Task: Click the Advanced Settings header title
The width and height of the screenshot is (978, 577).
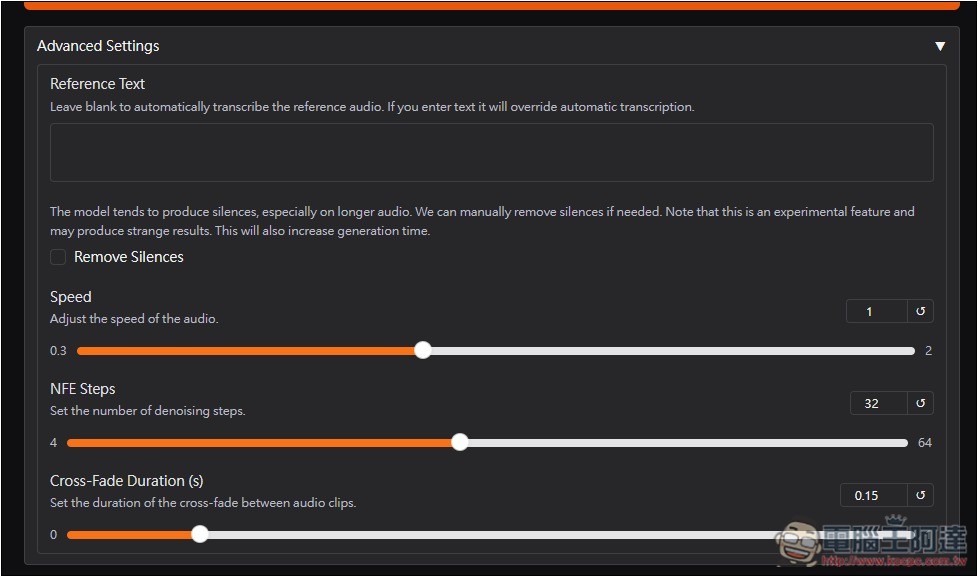Action: tap(98, 46)
